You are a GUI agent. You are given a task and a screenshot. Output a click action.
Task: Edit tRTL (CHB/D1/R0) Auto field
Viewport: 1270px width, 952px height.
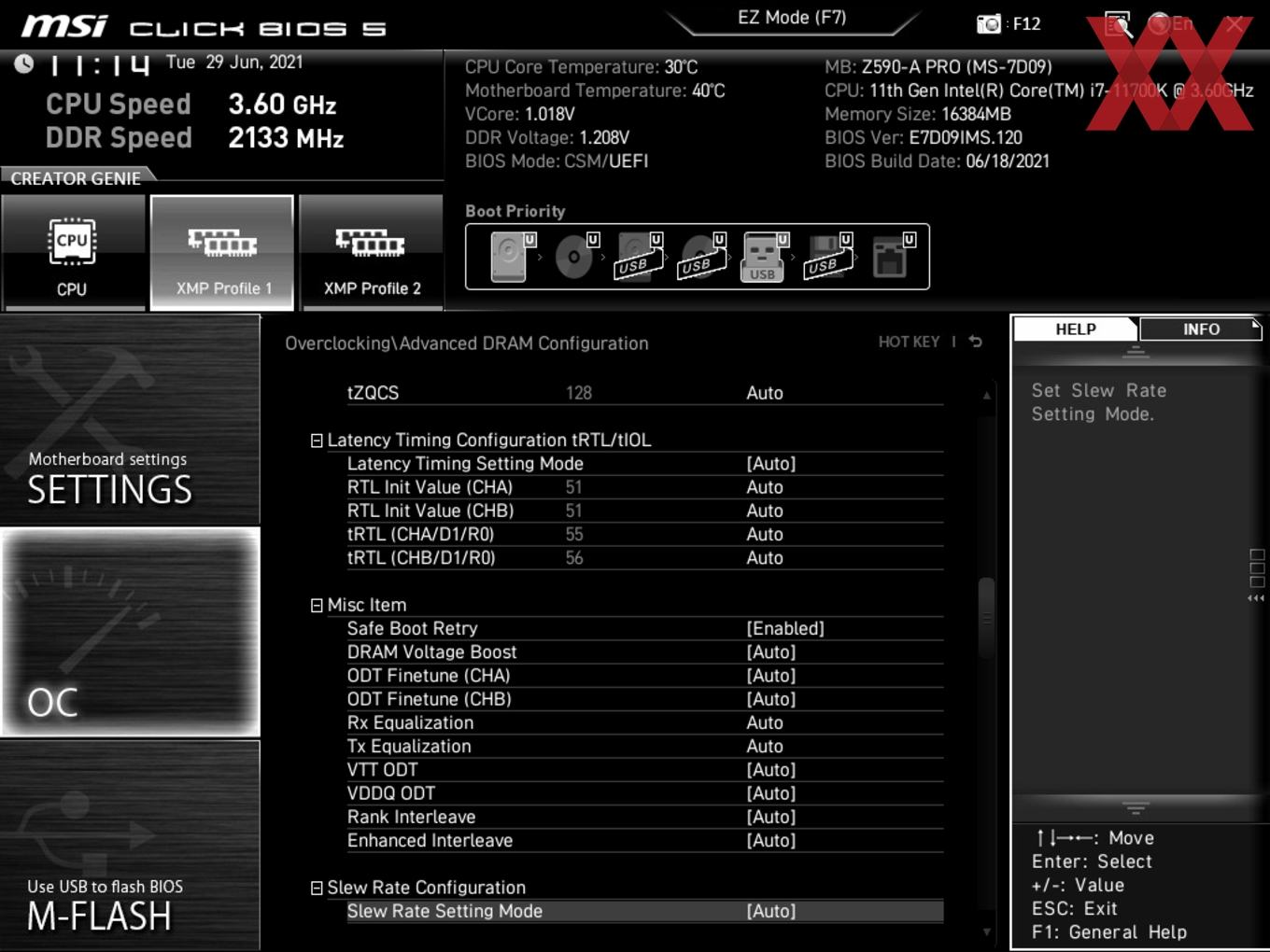point(765,558)
